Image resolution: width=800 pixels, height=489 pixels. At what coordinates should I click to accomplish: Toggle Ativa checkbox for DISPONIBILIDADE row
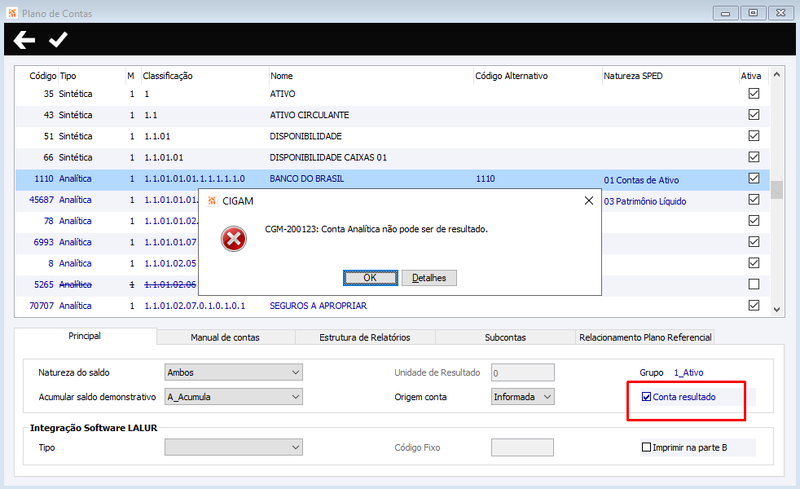[754, 136]
